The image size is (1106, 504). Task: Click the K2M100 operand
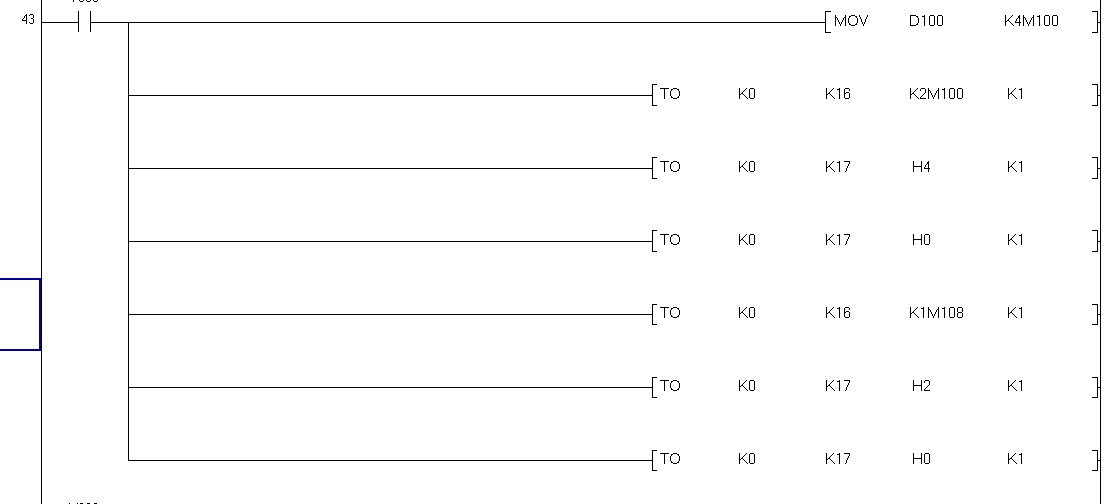click(x=937, y=94)
